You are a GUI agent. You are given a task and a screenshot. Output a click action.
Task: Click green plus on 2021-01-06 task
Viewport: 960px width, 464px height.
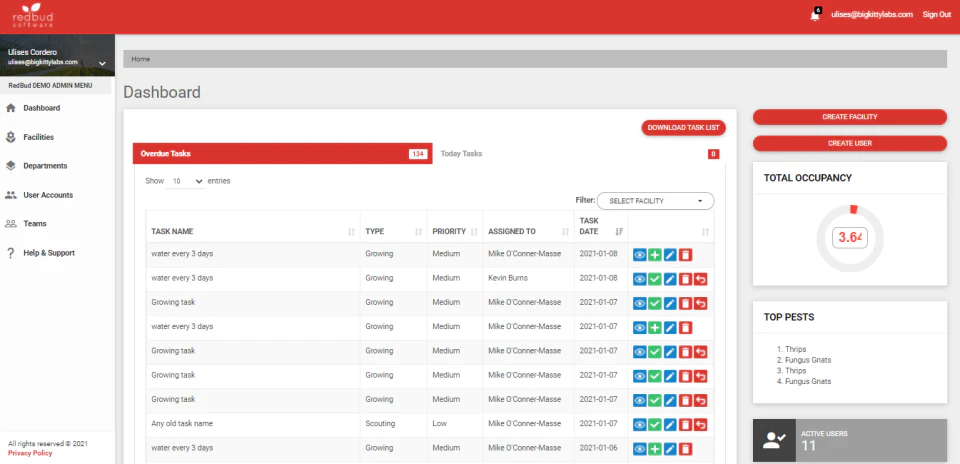tap(655, 449)
